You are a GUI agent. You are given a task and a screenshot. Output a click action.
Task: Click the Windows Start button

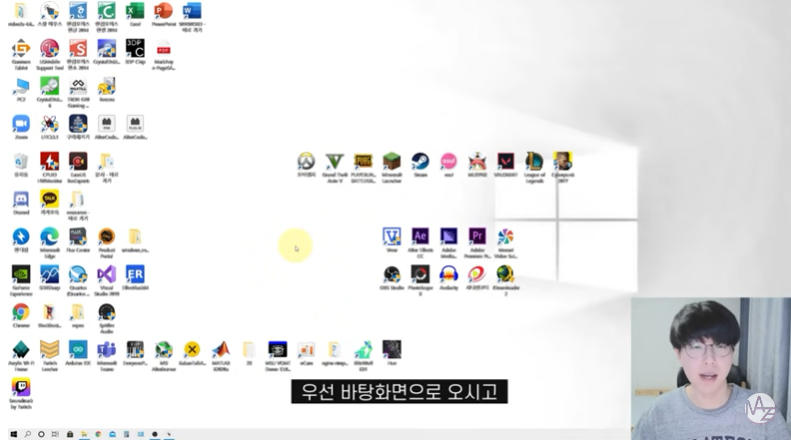(x=14, y=434)
